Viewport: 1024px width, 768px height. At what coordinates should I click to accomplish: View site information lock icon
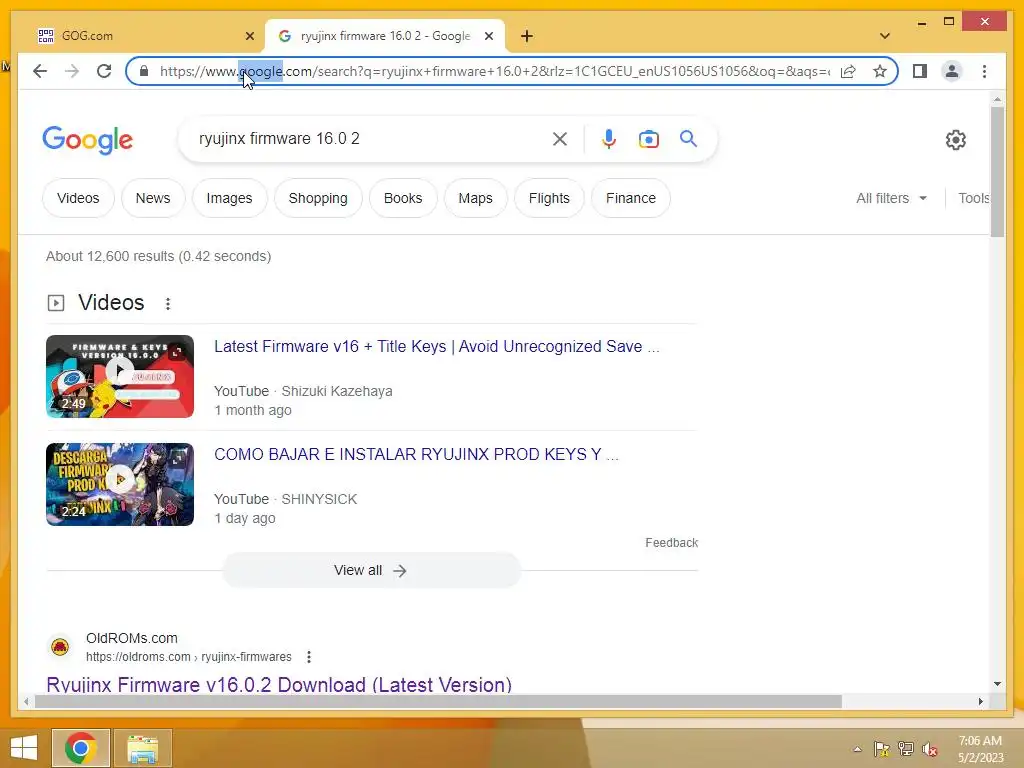144,71
